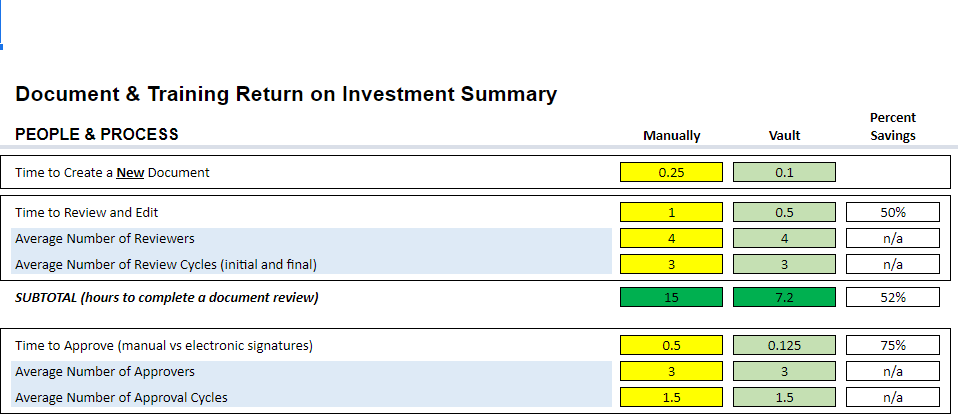The height and width of the screenshot is (415, 958).
Task: Click Vault cell for Average Number of Review Cycles
Action: pos(784,264)
